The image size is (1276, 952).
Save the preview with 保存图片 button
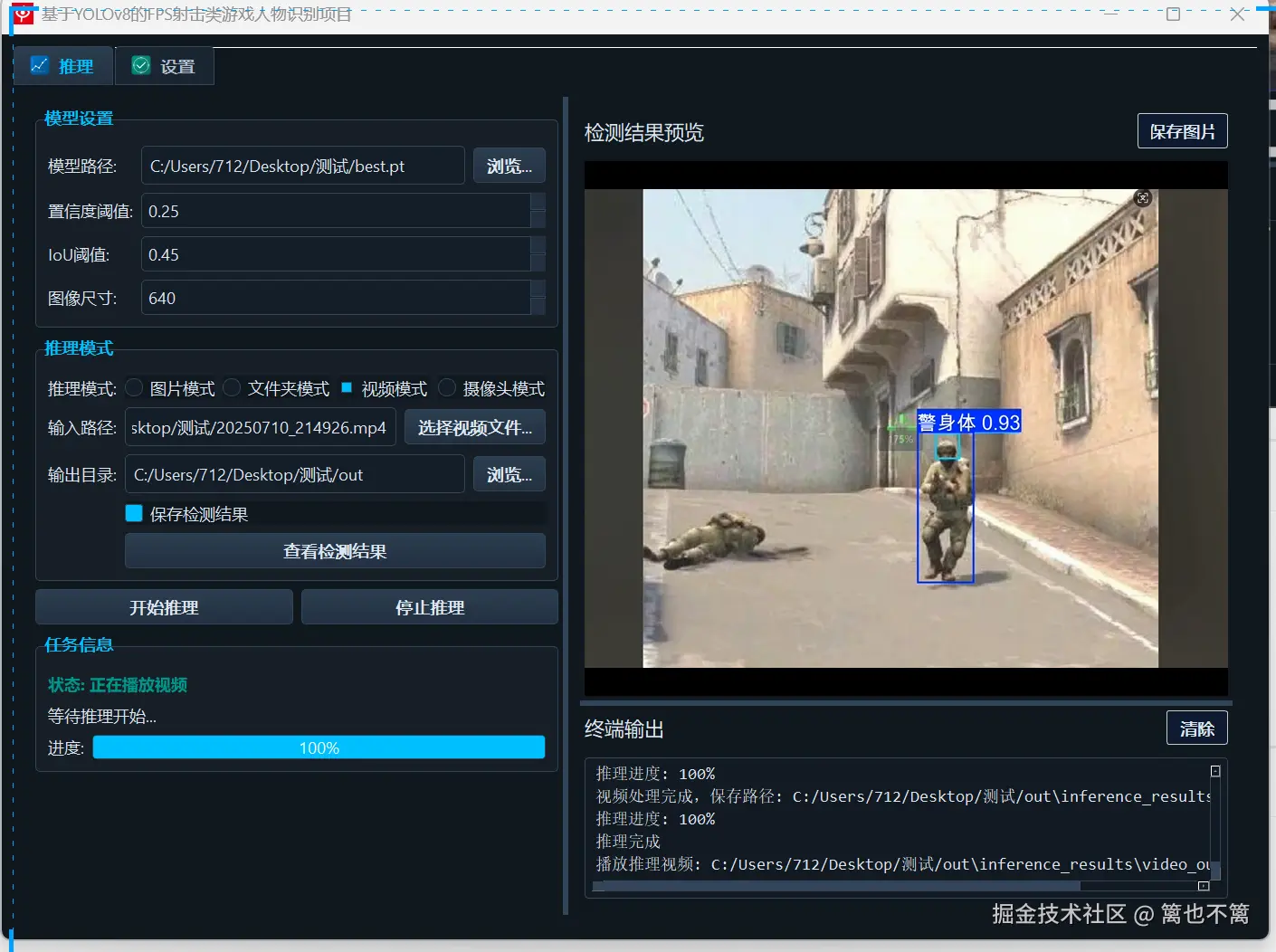tap(1183, 131)
